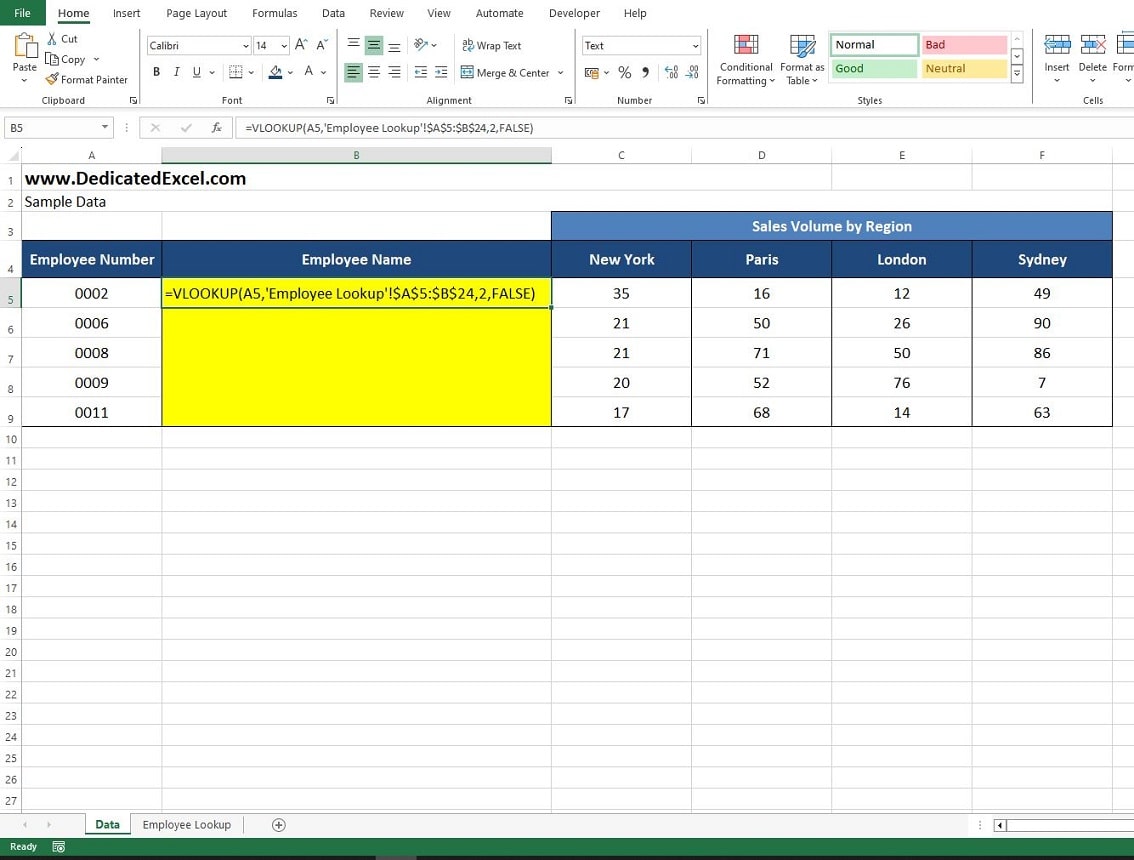The image size is (1134, 860).
Task: Click the Increase Decimal icon
Action: [x=673, y=70]
